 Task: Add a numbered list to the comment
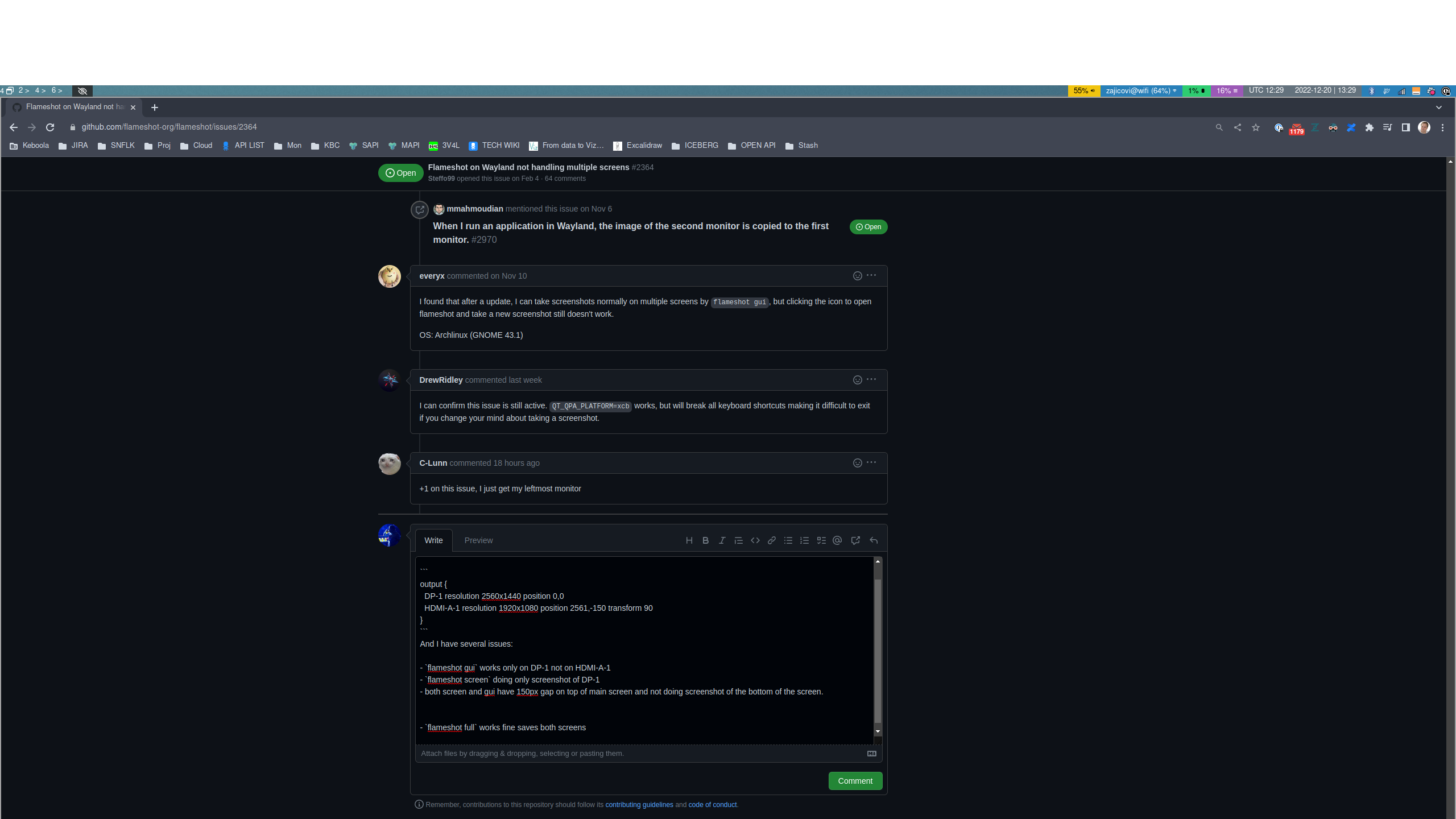coord(804,540)
